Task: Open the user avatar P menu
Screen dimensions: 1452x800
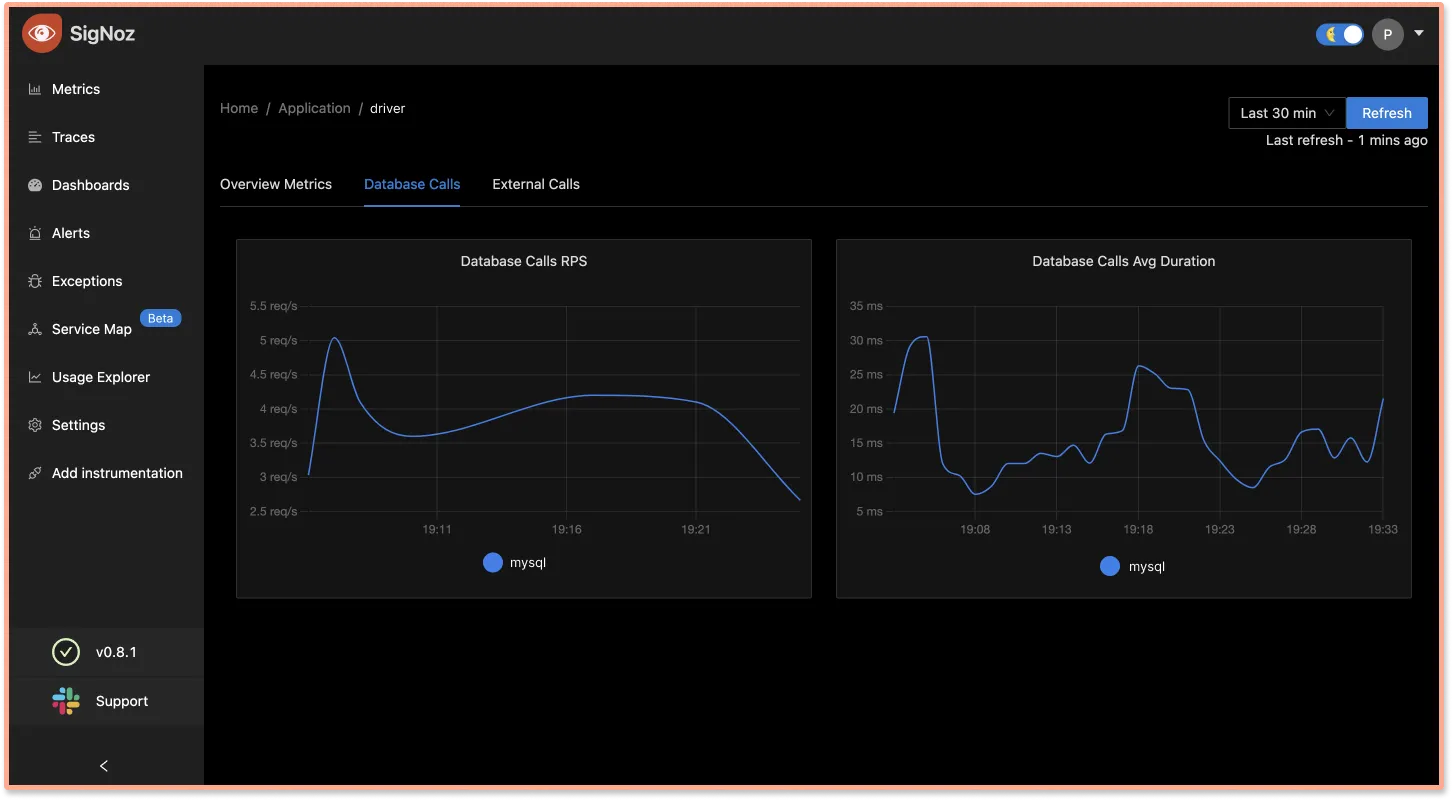Action: pos(1387,34)
